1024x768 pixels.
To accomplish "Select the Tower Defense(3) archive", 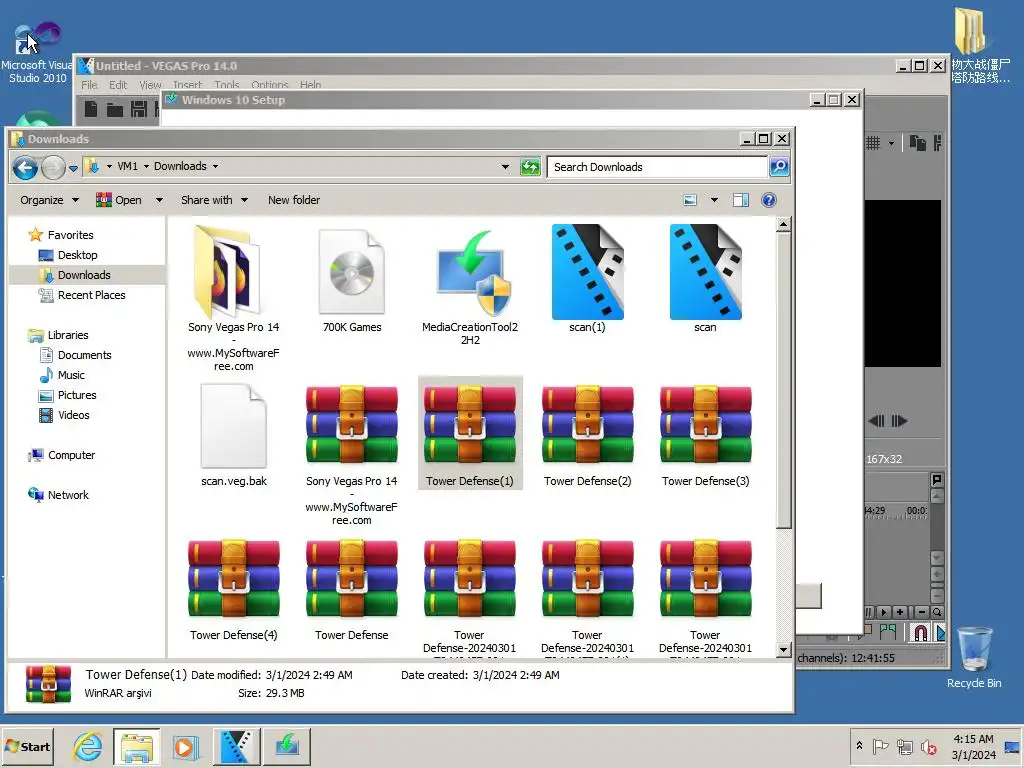I will (705, 434).
